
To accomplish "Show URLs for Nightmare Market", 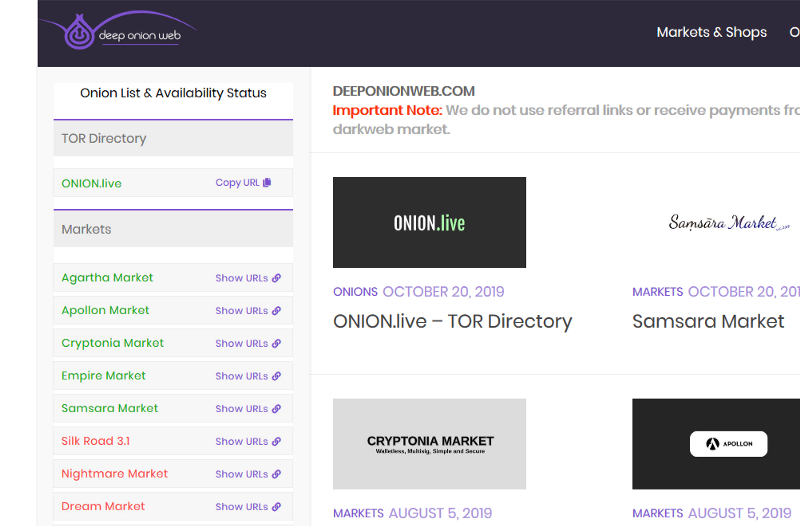I will [x=241, y=474].
